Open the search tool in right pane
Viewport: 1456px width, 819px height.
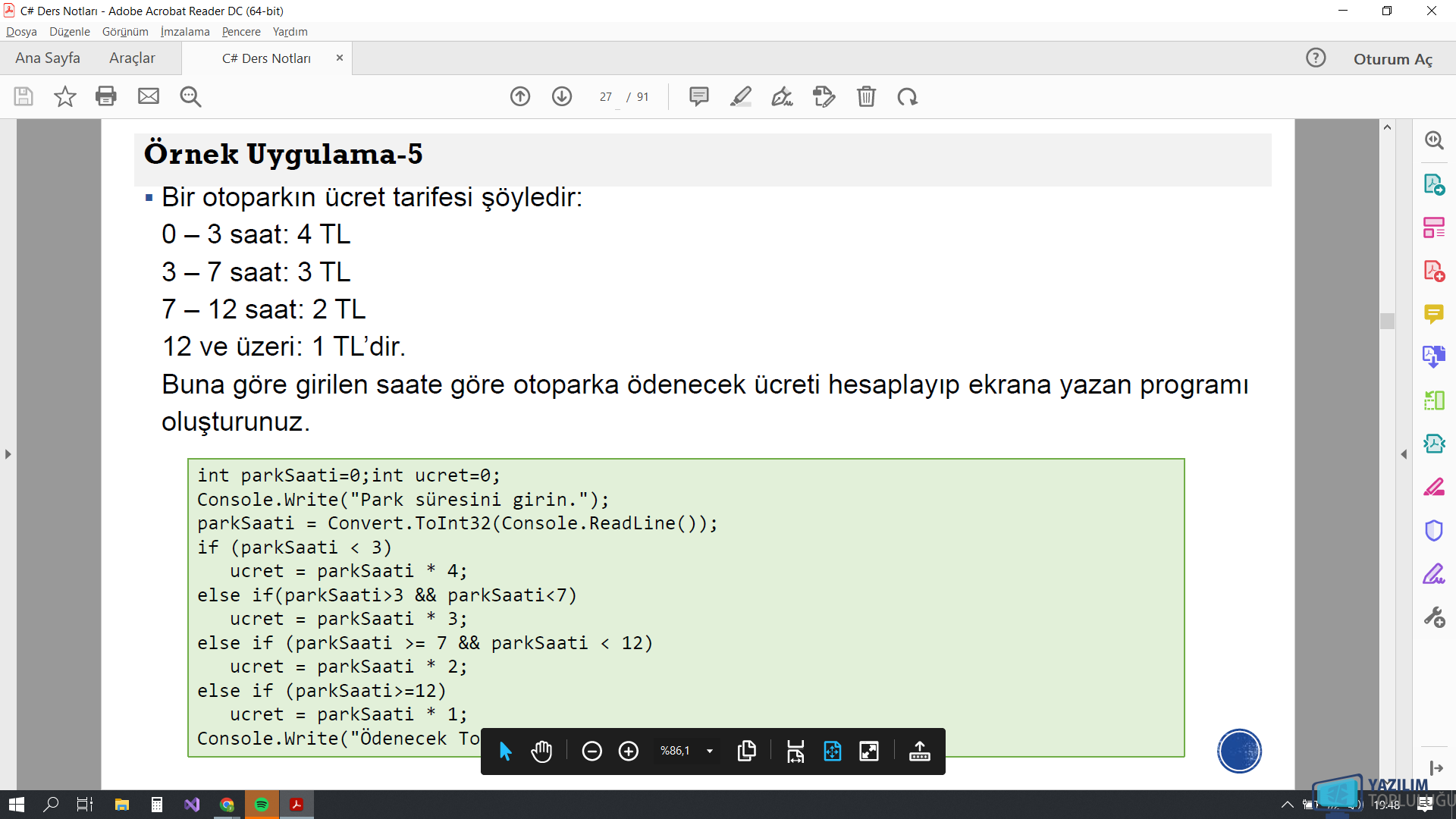pos(1434,140)
